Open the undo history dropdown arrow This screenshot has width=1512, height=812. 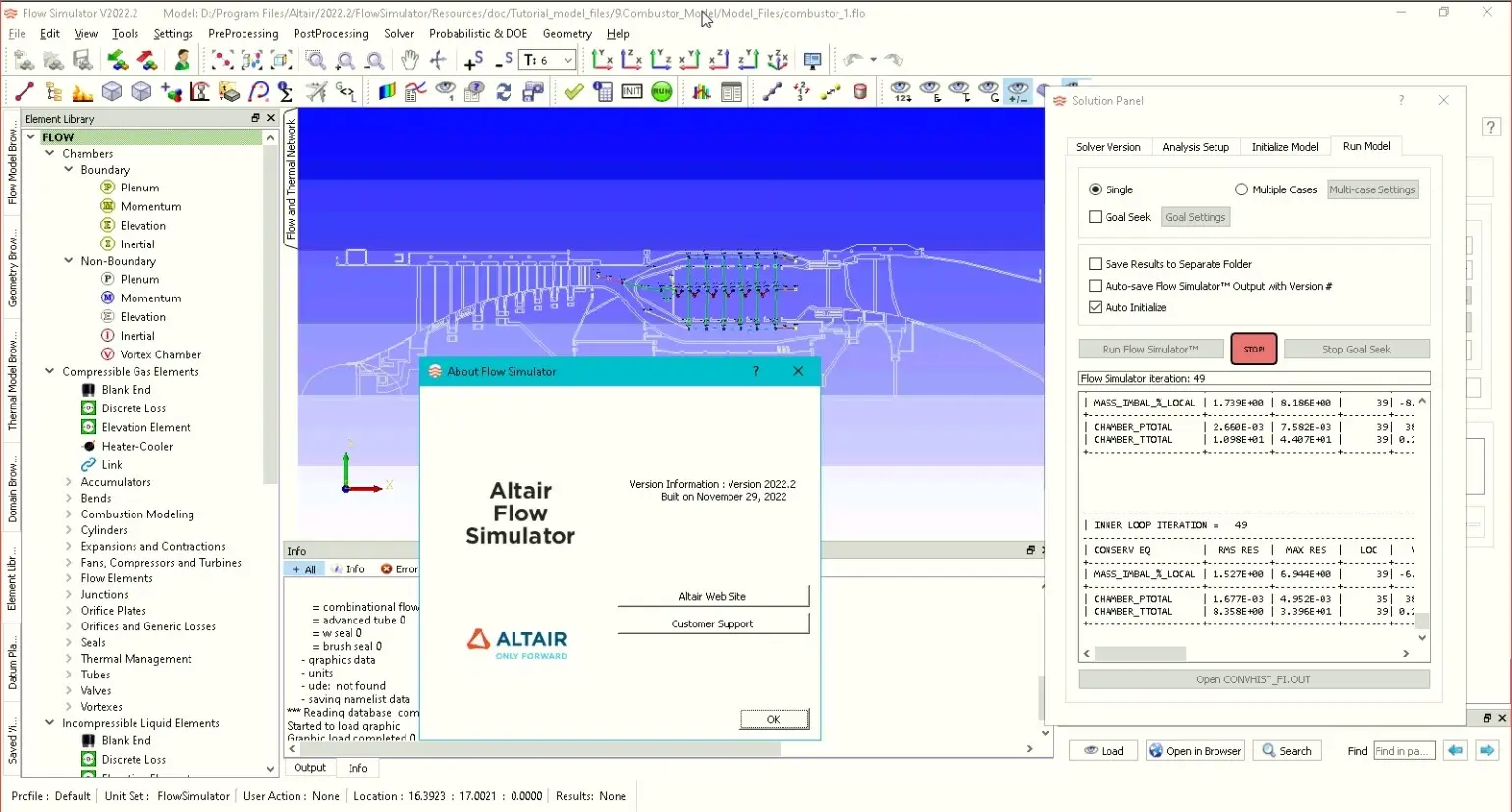[873, 60]
